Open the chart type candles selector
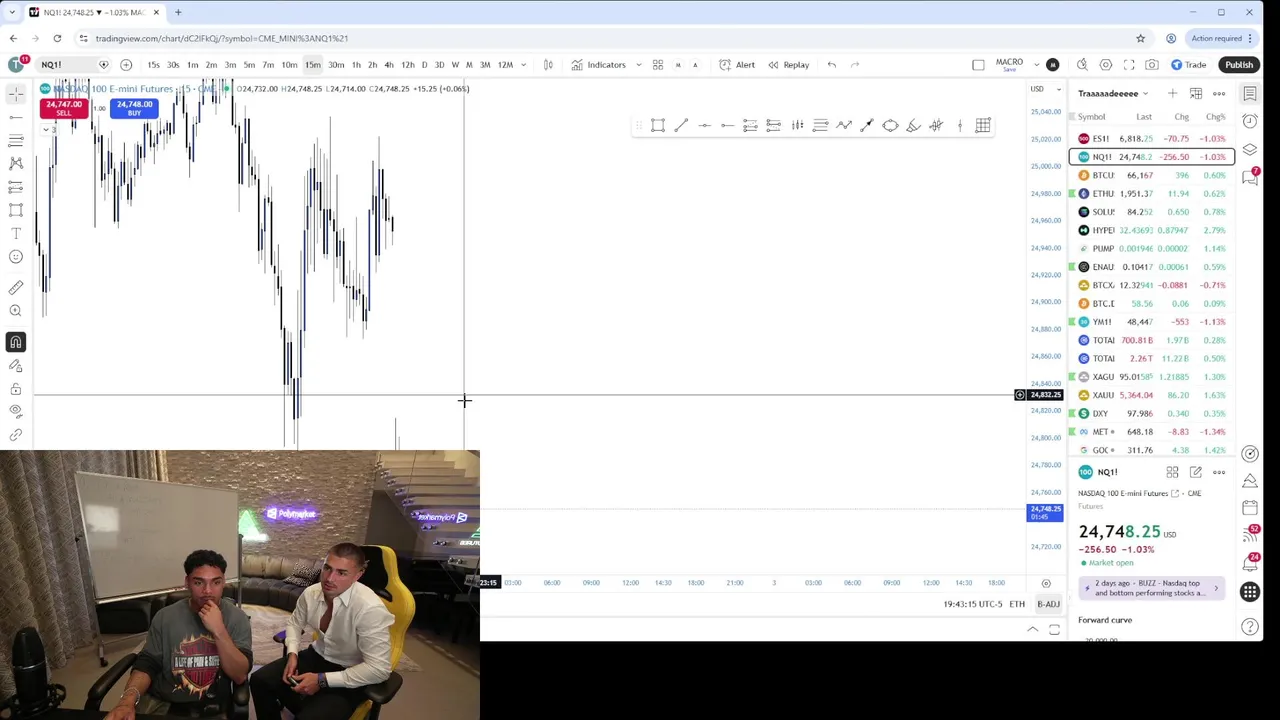 point(548,65)
